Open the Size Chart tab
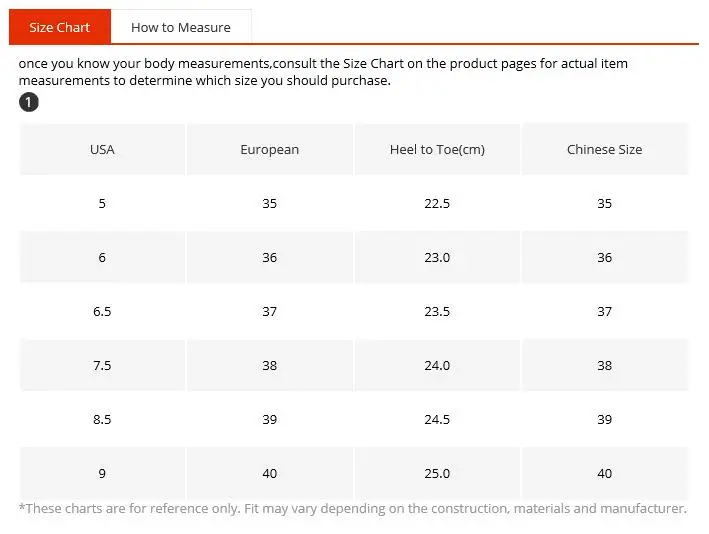The image size is (709, 534). [x=59, y=27]
